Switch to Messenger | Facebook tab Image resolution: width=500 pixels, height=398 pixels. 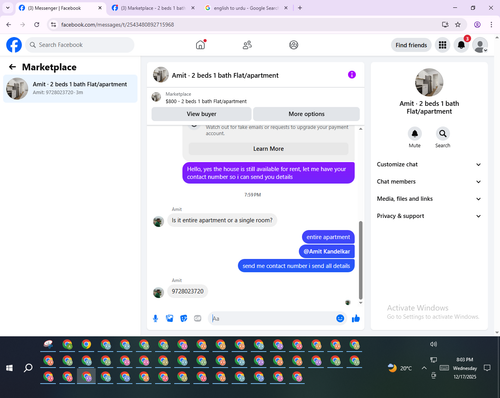(60, 8)
